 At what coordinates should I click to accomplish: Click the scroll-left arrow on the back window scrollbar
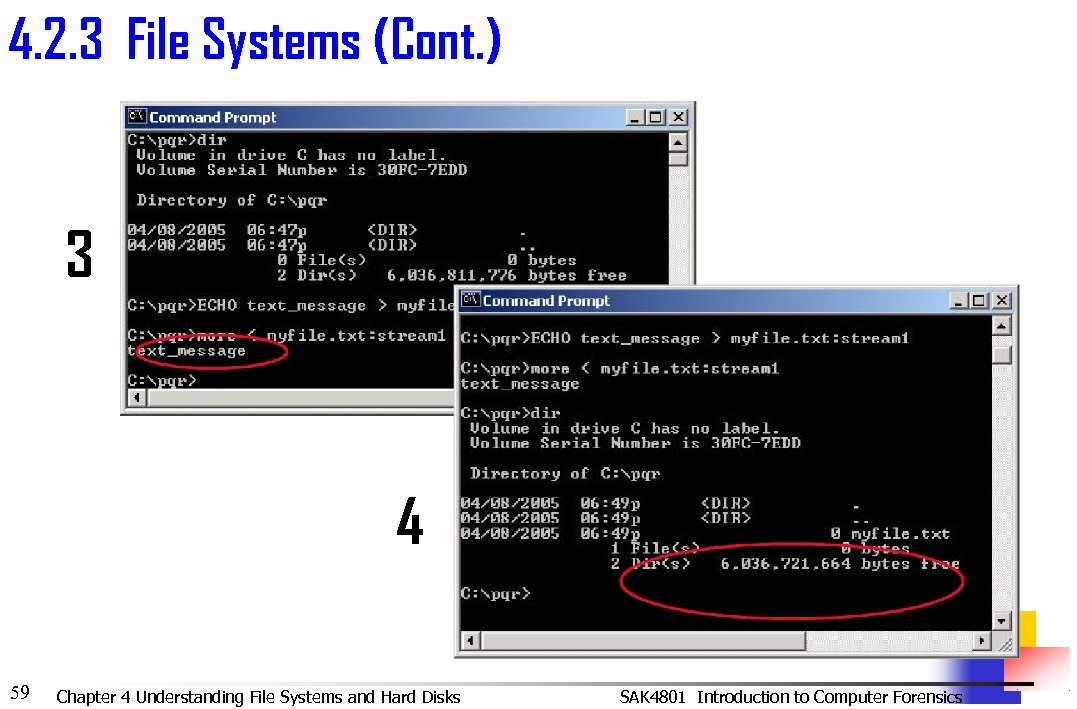point(135,397)
